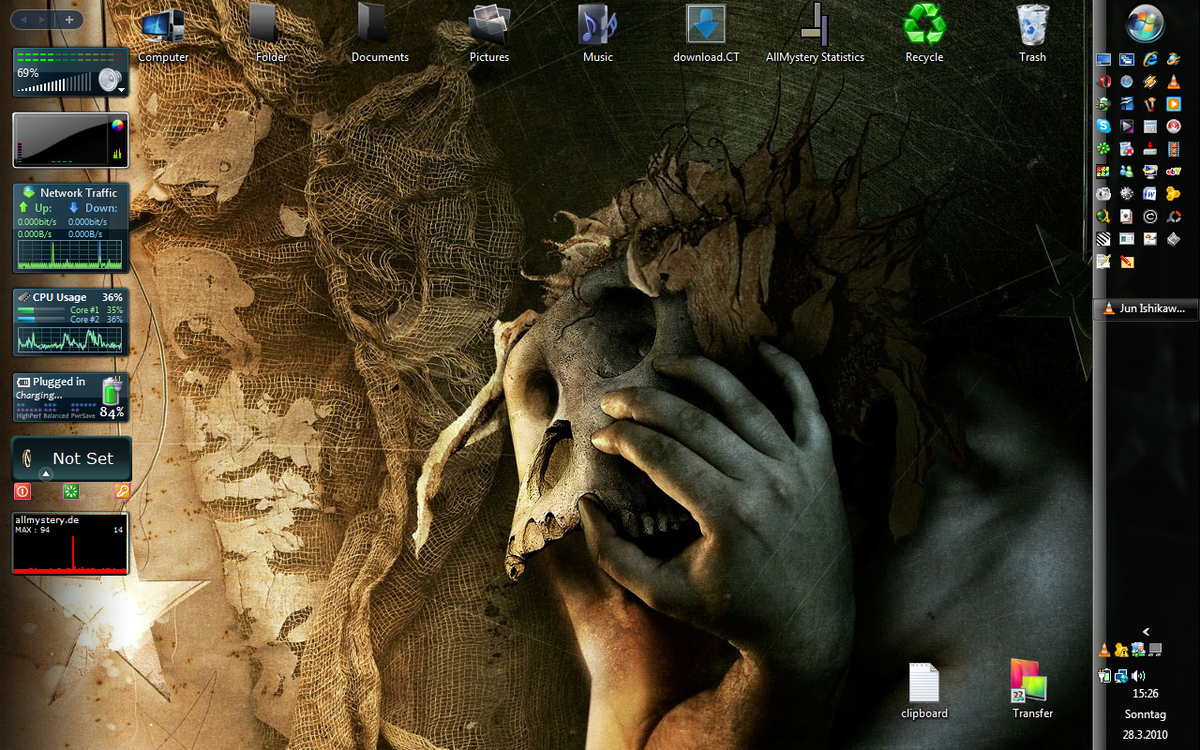Image resolution: width=1200 pixels, height=750 pixels.
Task: Expand the Not Set gadget up arrow
Action: [45, 473]
